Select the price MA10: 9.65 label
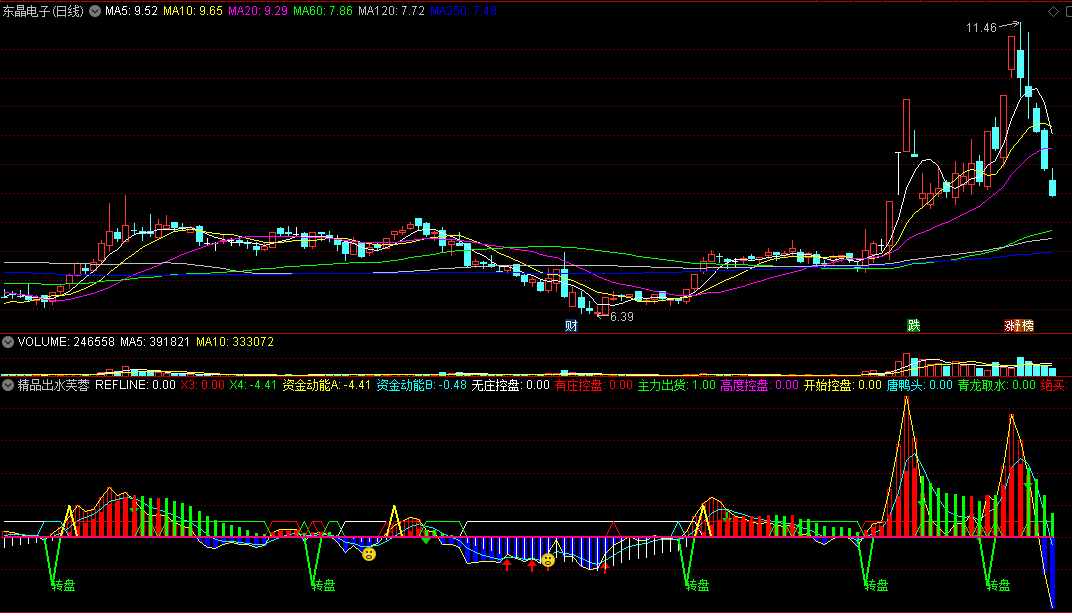 [193, 11]
